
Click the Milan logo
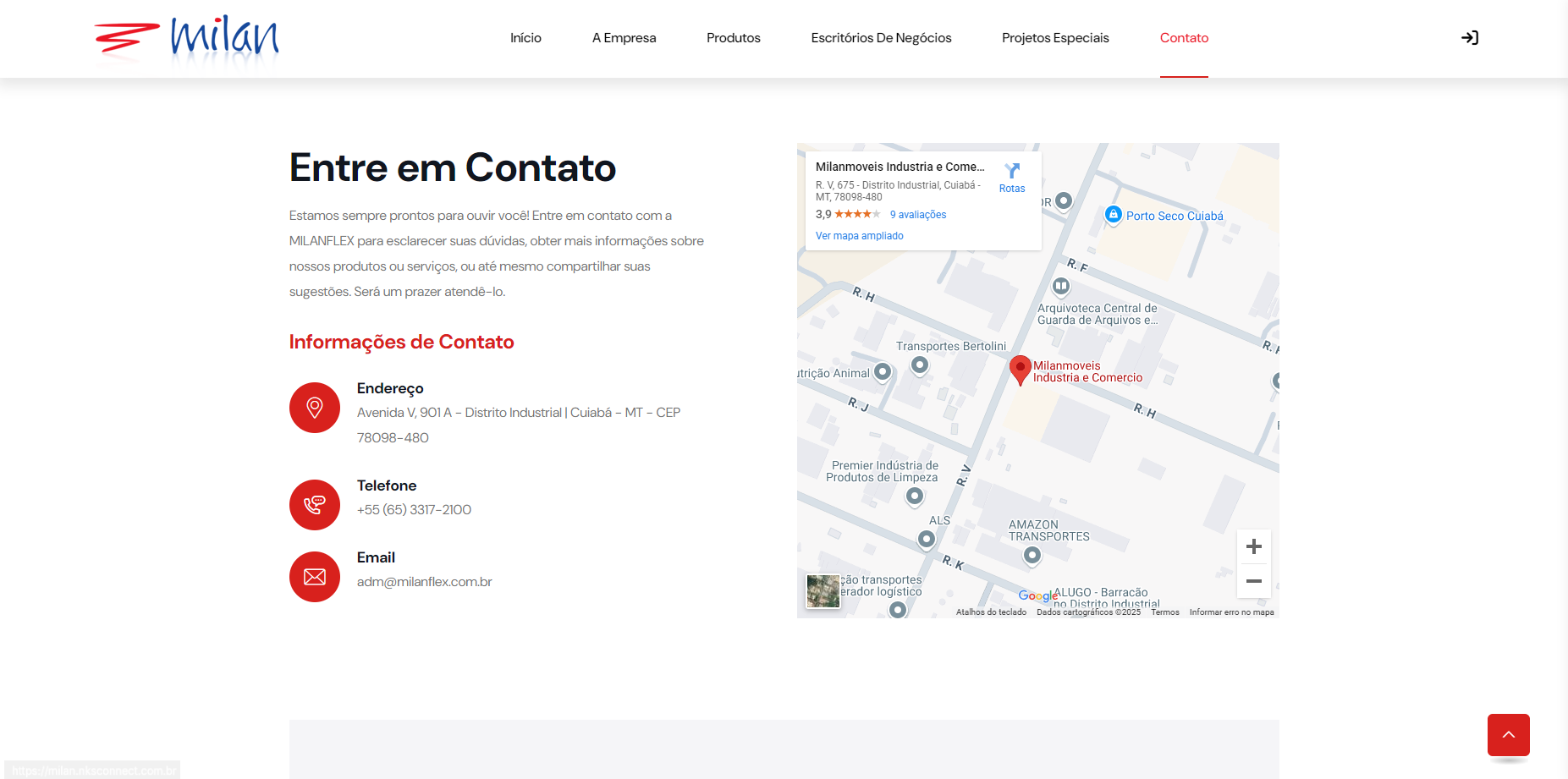pos(186,39)
